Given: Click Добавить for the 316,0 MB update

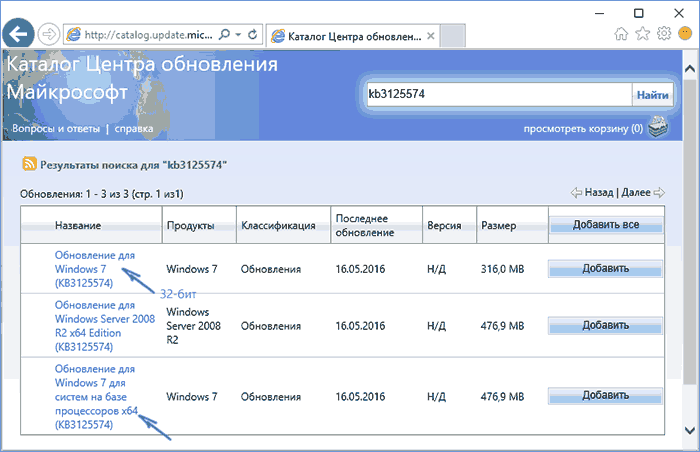Looking at the screenshot, I should 605,269.
